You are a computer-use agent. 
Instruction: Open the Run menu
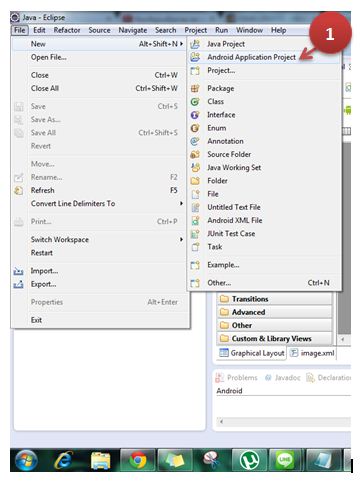[222, 30]
